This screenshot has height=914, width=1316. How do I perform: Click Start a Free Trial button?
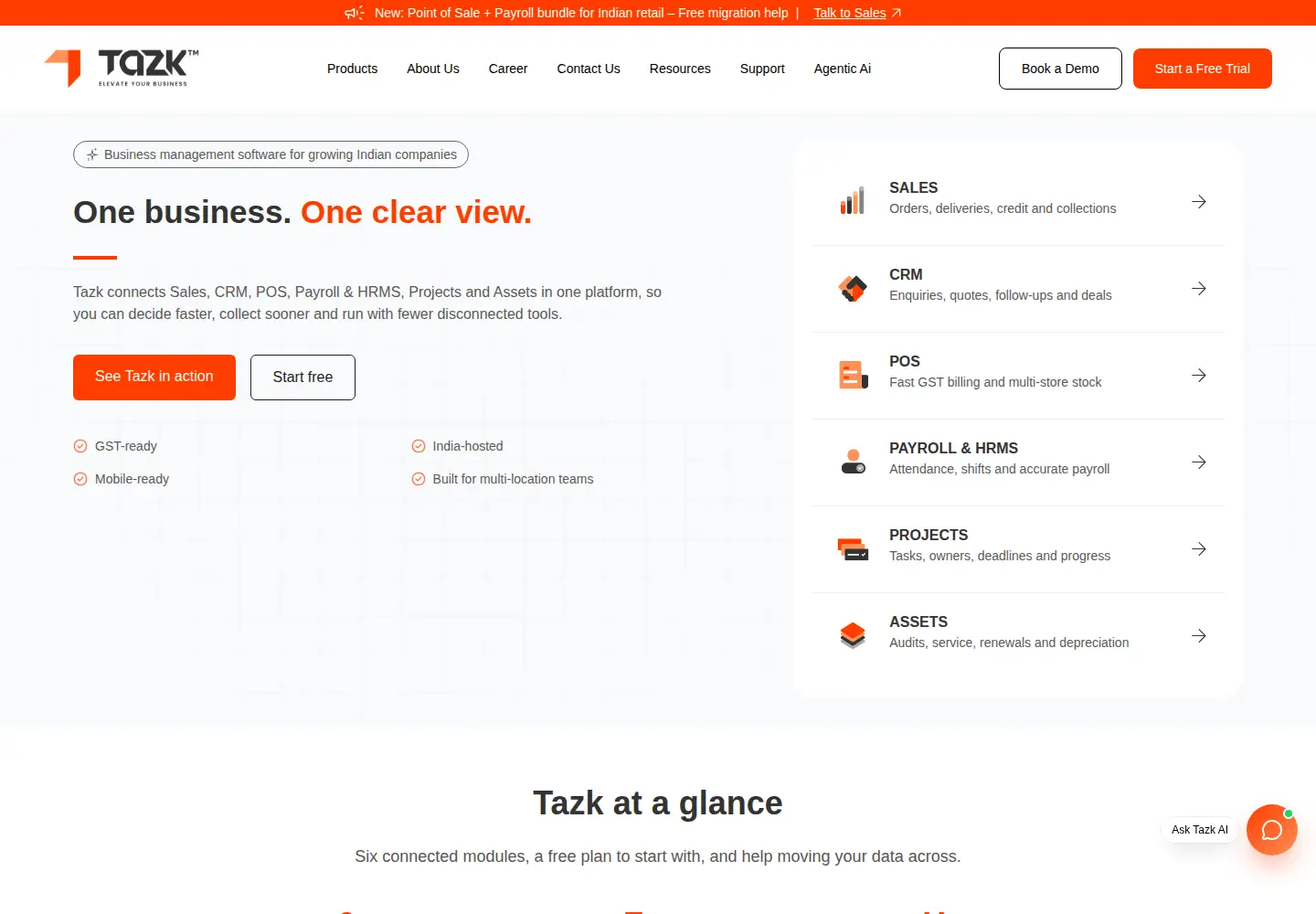[1203, 69]
